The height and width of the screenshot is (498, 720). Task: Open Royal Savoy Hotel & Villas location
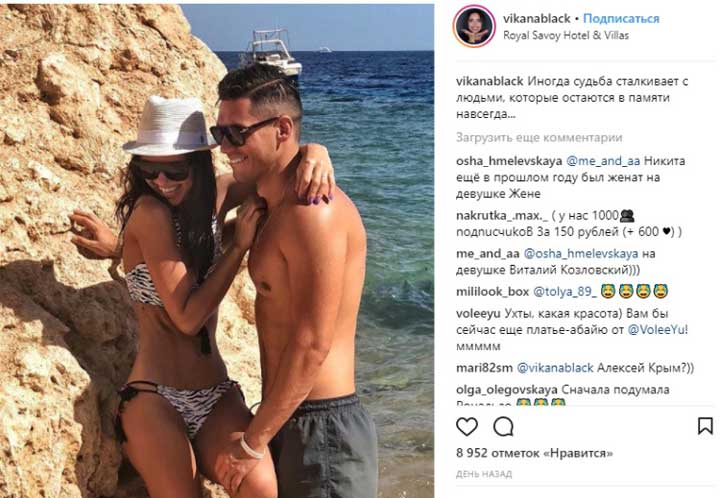566,35
